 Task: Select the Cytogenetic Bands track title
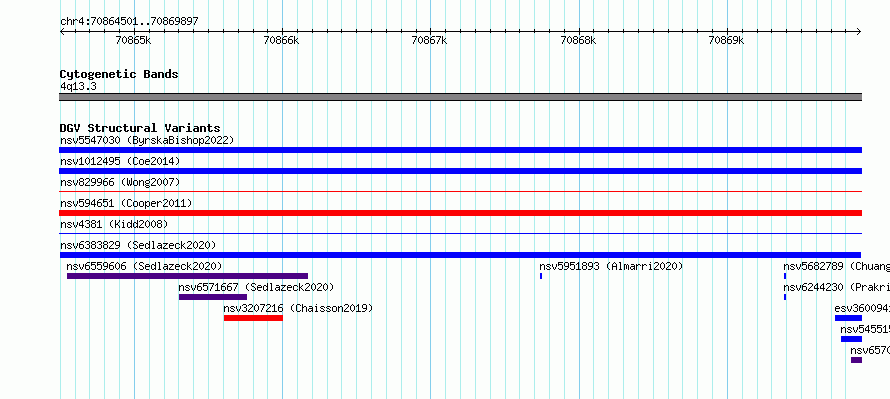(x=119, y=74)
